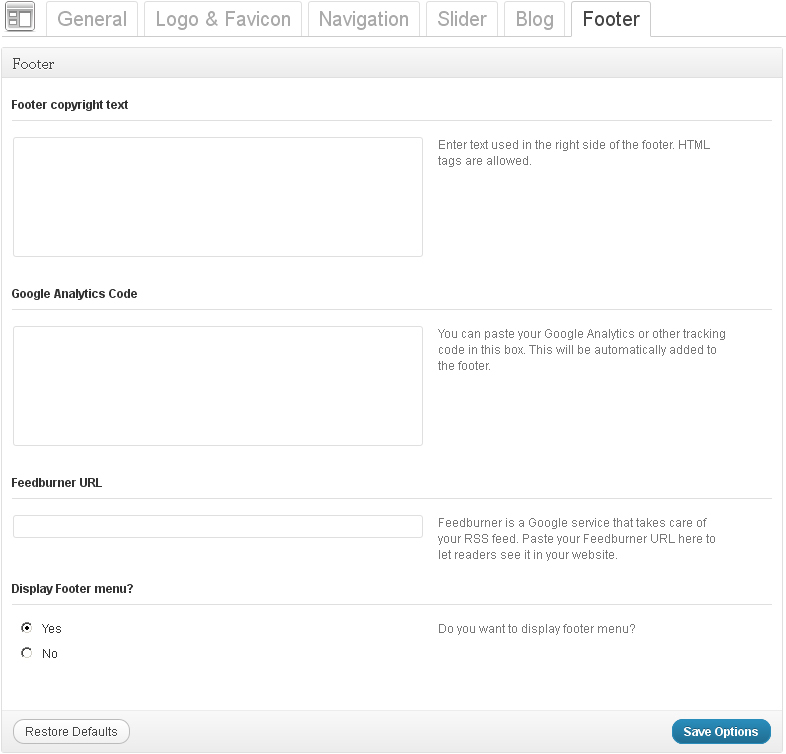
Task: Switch to the General tab
Action: pyautogui.click(x=92, y=19)
